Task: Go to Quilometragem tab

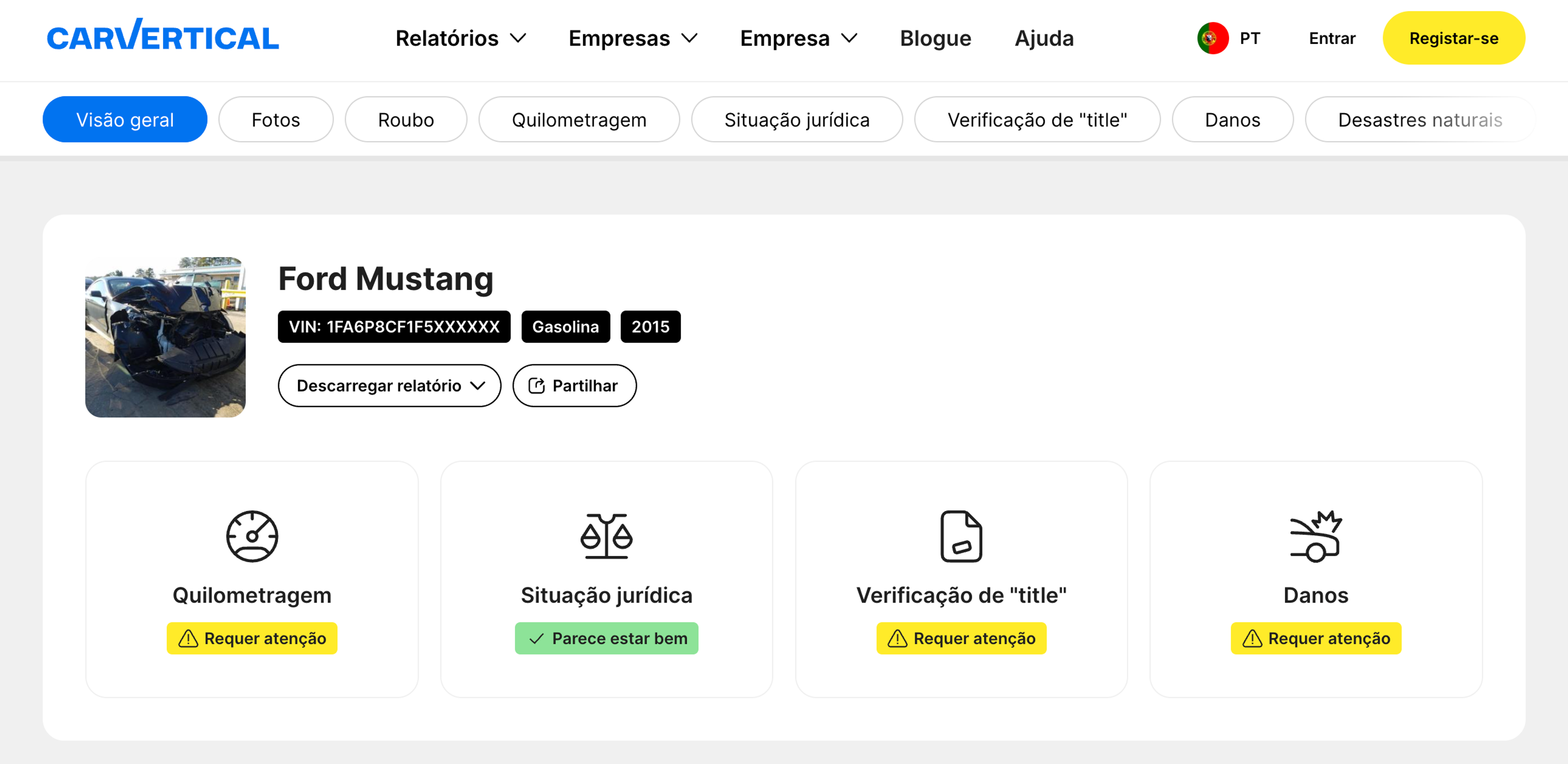Action: coord(579,119)
